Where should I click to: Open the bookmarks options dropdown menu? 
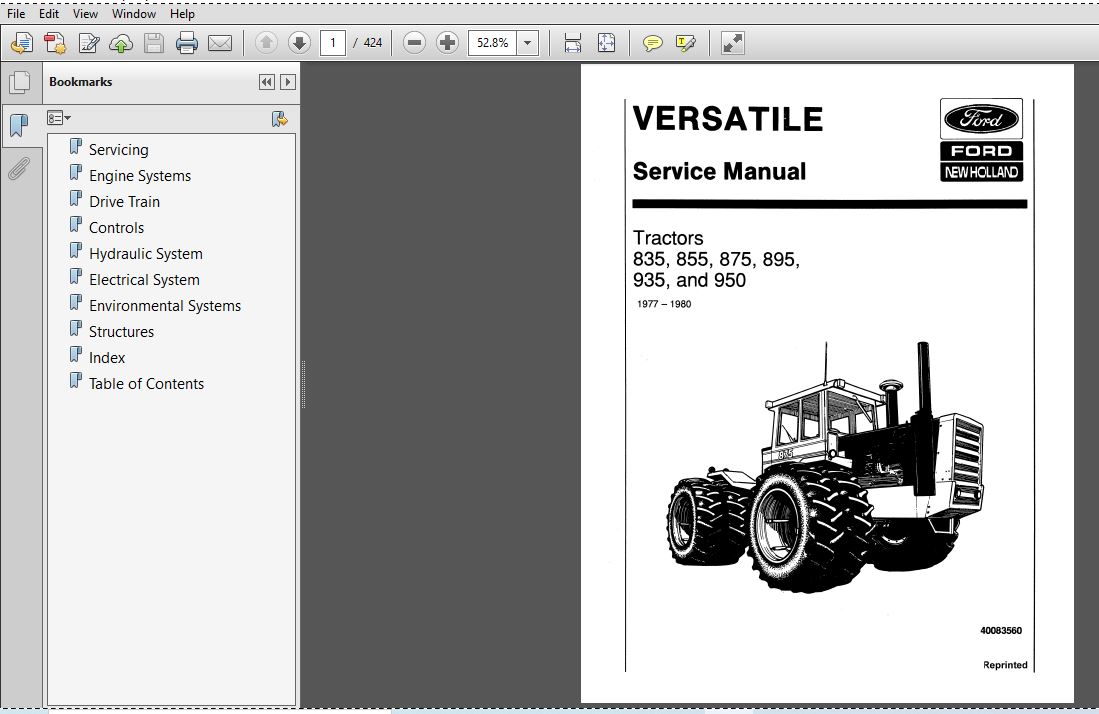point(59,118)
